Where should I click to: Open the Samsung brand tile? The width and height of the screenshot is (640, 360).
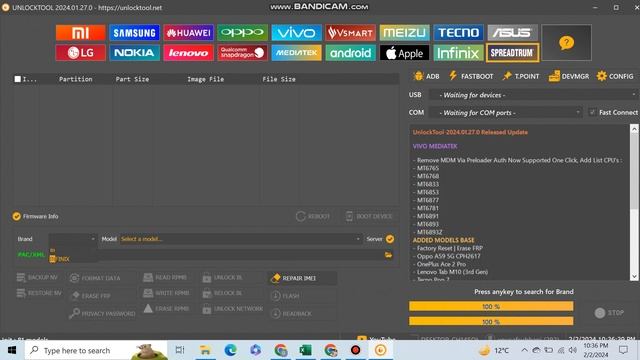pyautogui.click(x=134, y=33)
